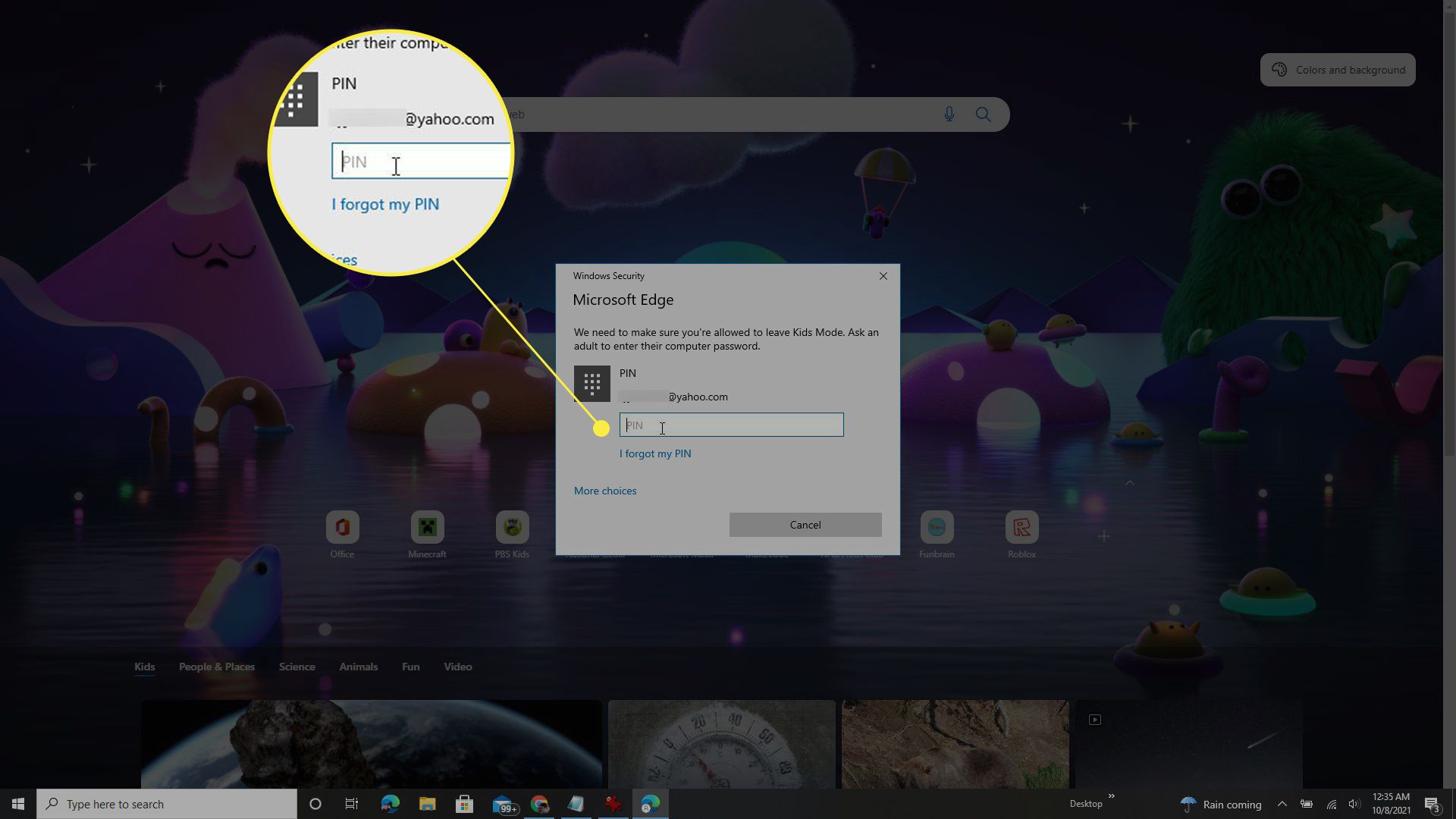Viewport: 1456px width, 819px height.
Task: Open the video card with play icon
Action: (x=1188, y=744)
